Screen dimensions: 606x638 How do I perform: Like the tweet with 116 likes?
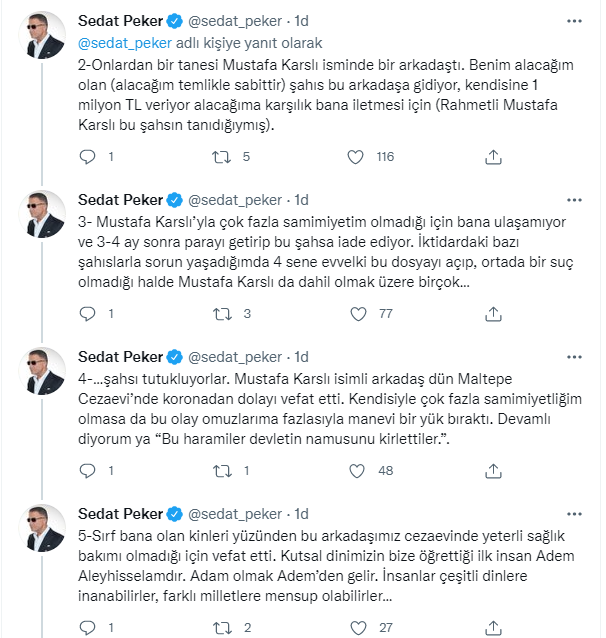(x=355, y=157)
